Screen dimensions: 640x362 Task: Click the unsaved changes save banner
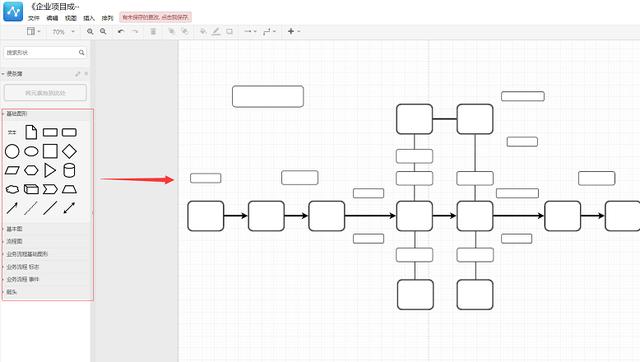point(155,18)
